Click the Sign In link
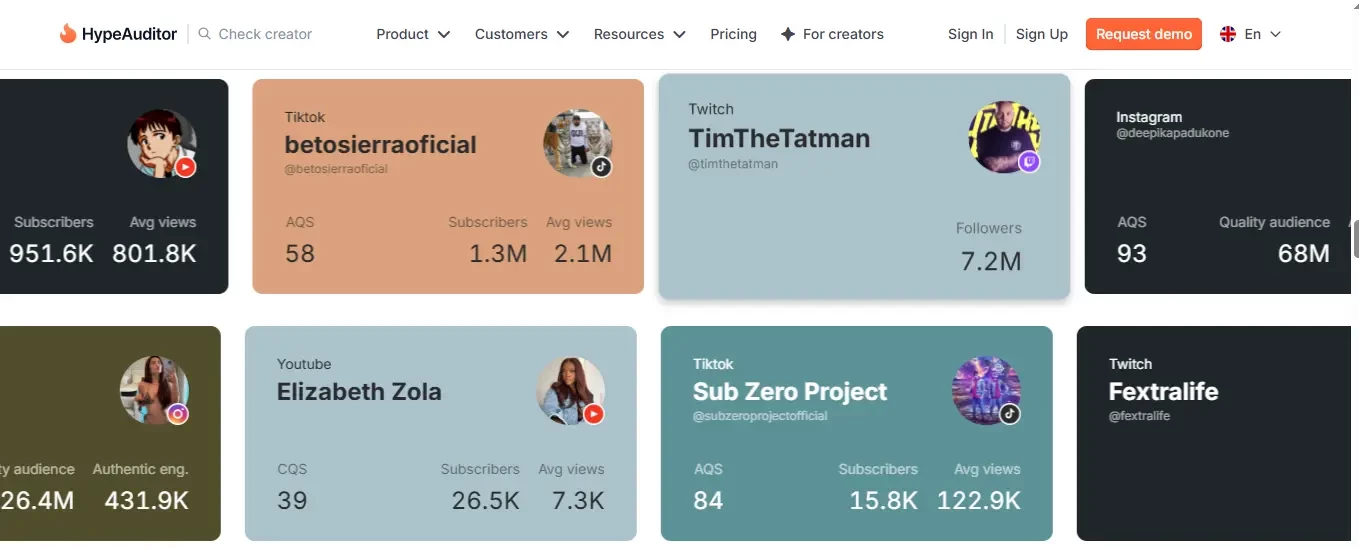Image resolution: width=1359 pixels, height=548 pixels. click(970, 34)
